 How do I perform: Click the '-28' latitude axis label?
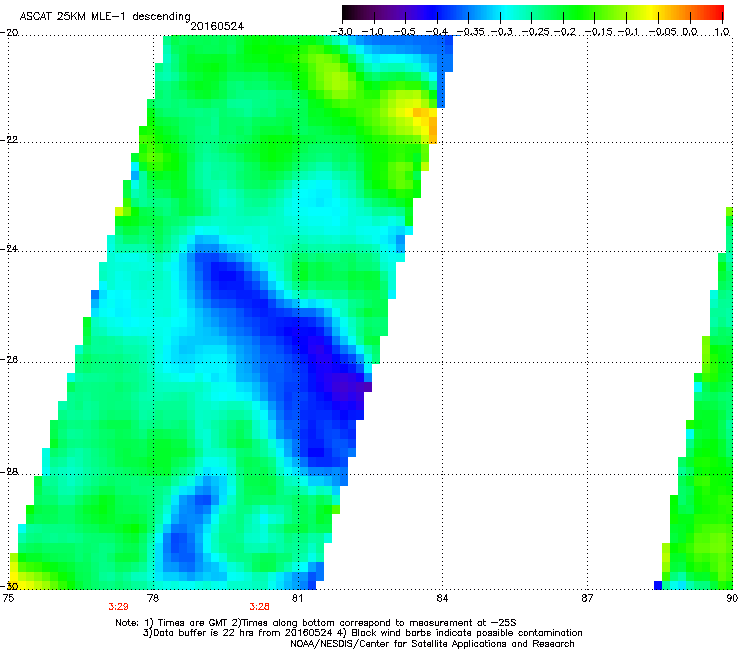pyautogui.click(x=9, y=472)
